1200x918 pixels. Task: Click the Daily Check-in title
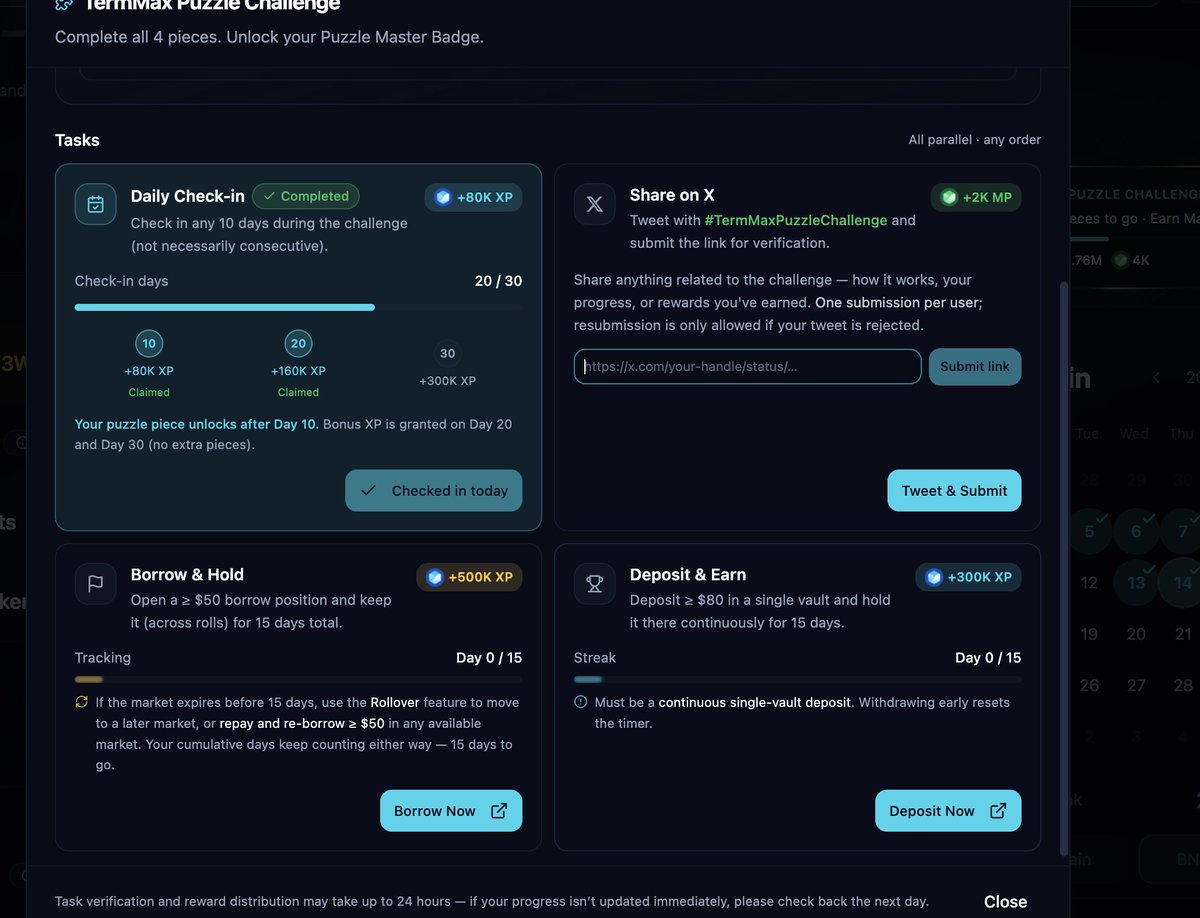tap(187, 196)
